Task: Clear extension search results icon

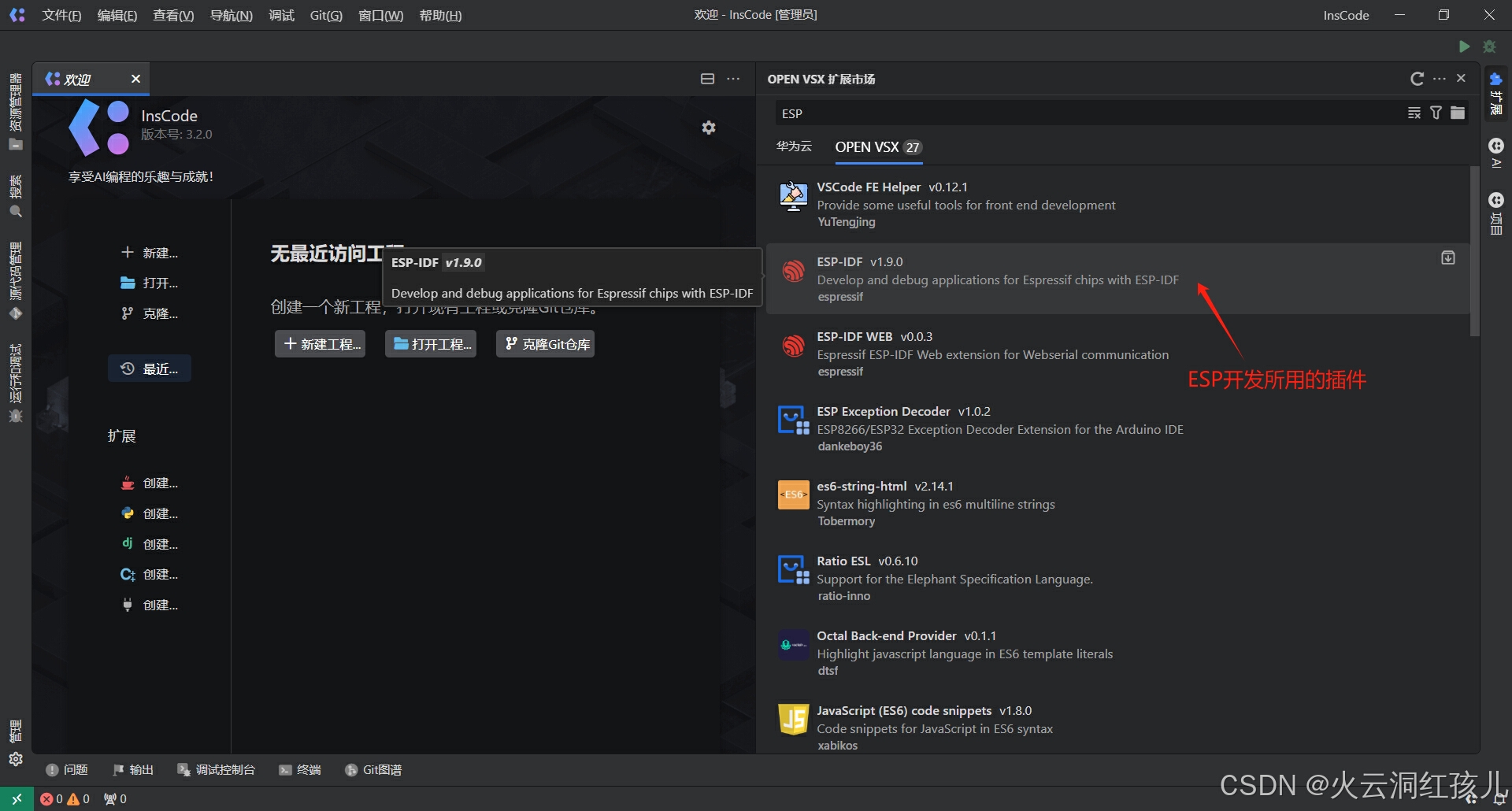Action: pyautogui.click(x=1414, y=113)
